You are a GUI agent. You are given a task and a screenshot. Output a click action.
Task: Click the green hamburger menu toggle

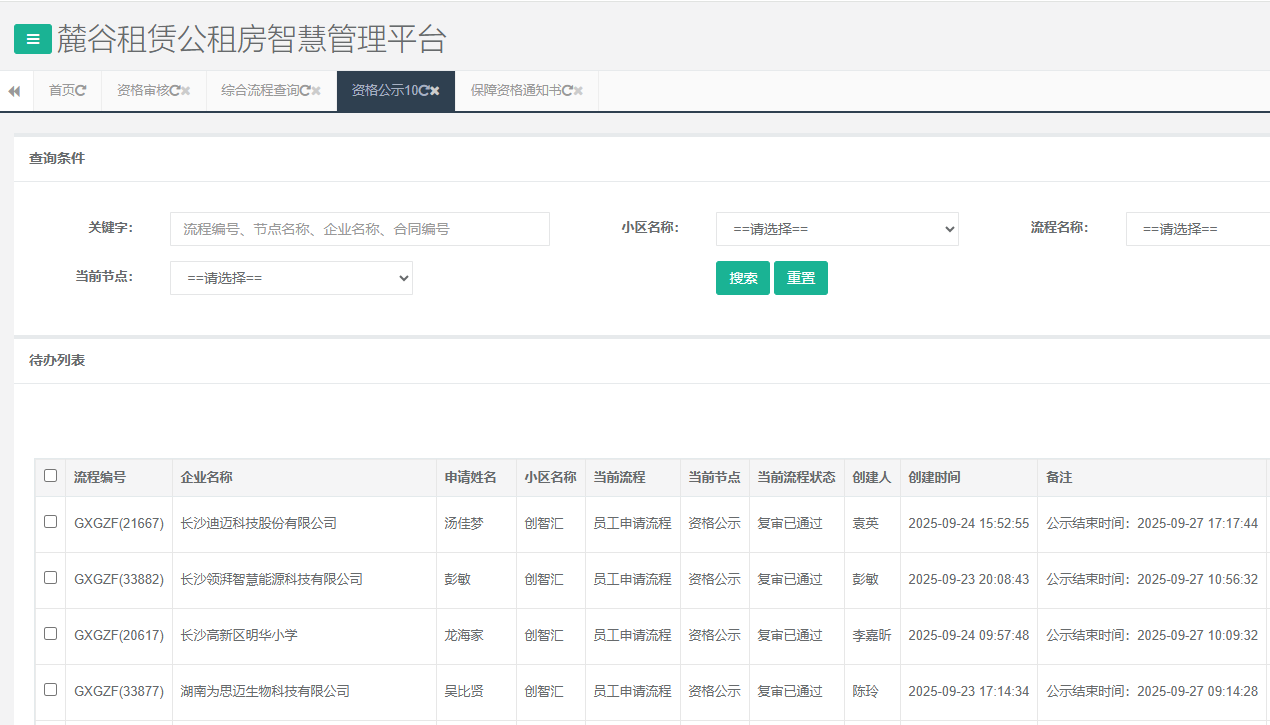pyautogui.click(x=33, y=39)
